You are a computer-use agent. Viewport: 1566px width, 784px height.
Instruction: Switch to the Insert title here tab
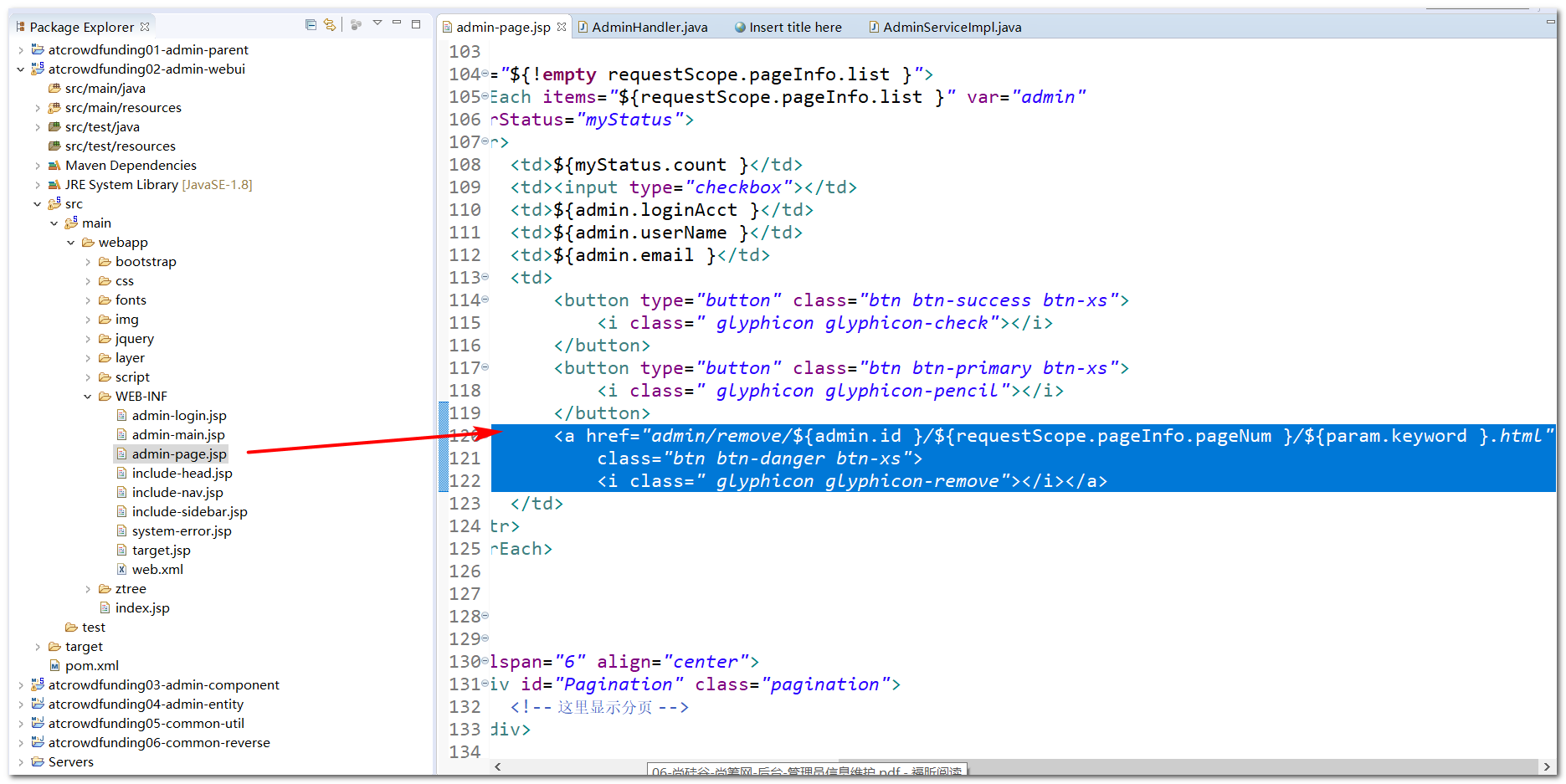pos(788,27)
